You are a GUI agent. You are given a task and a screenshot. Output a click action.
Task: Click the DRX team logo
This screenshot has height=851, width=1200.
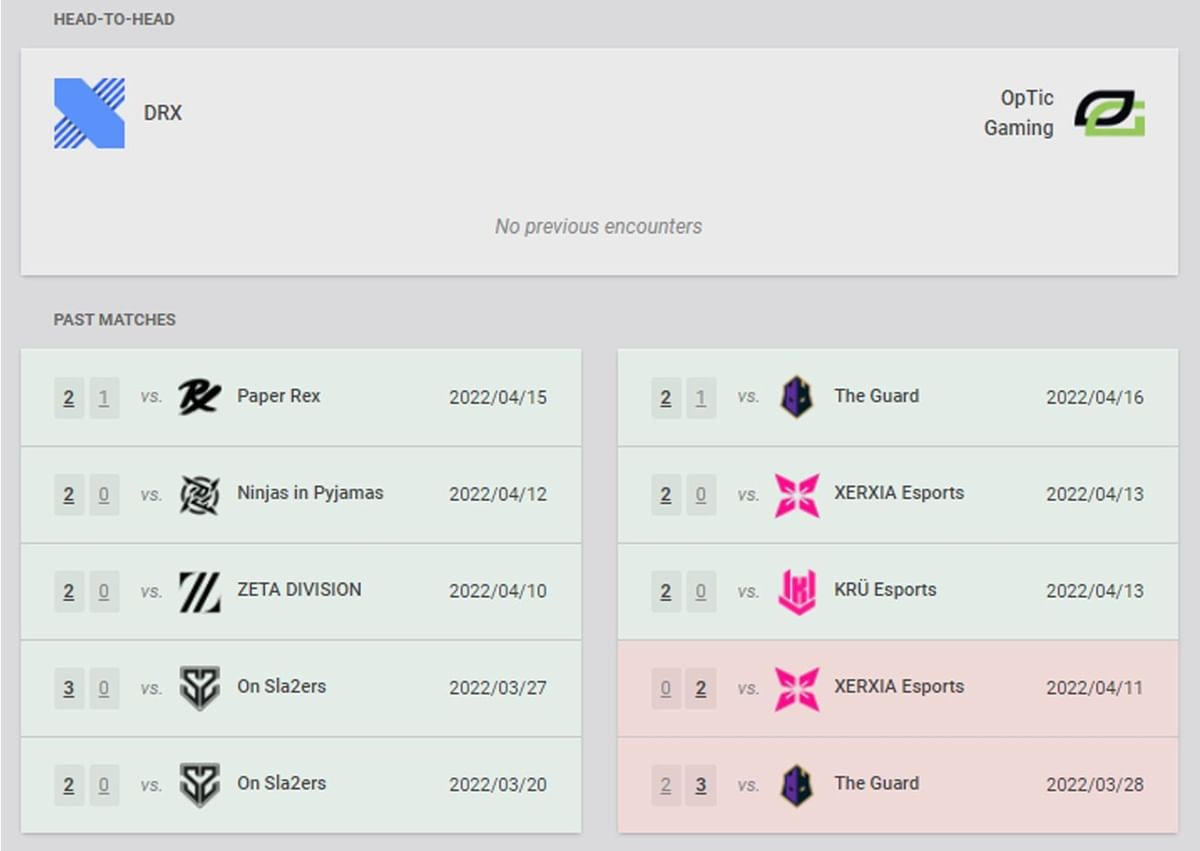click(88, 112)
